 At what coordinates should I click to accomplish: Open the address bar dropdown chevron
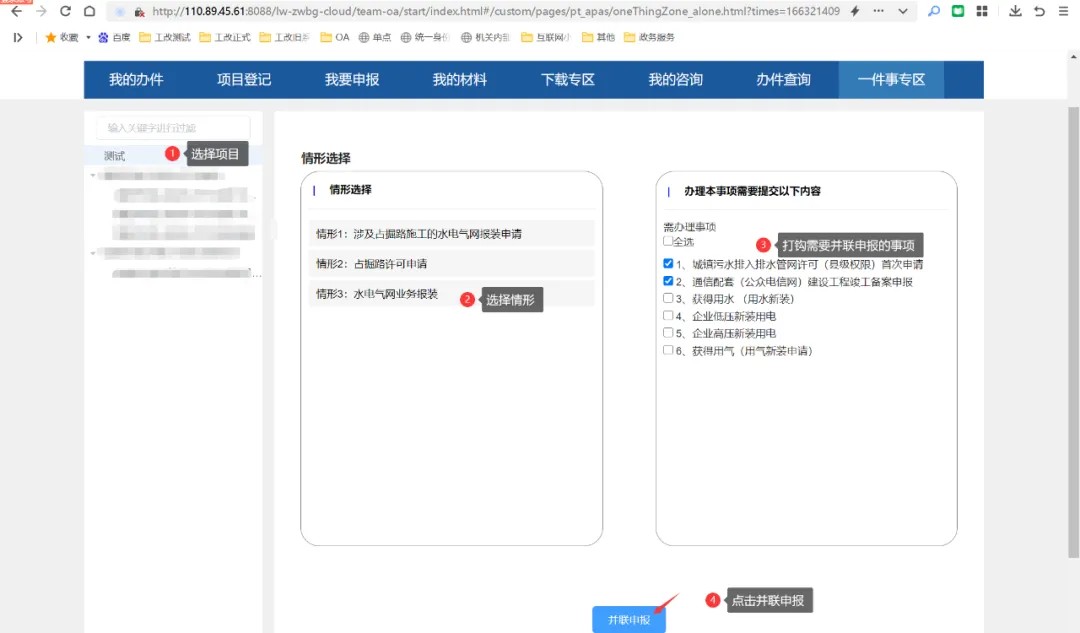(903, 11)
